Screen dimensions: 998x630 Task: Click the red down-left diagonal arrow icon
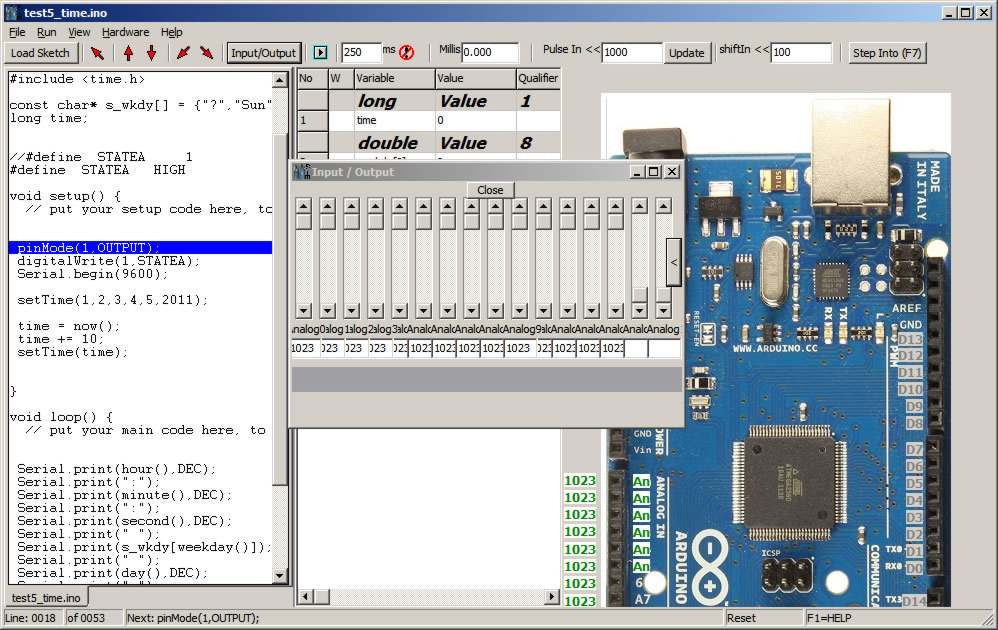coord(183,53)
